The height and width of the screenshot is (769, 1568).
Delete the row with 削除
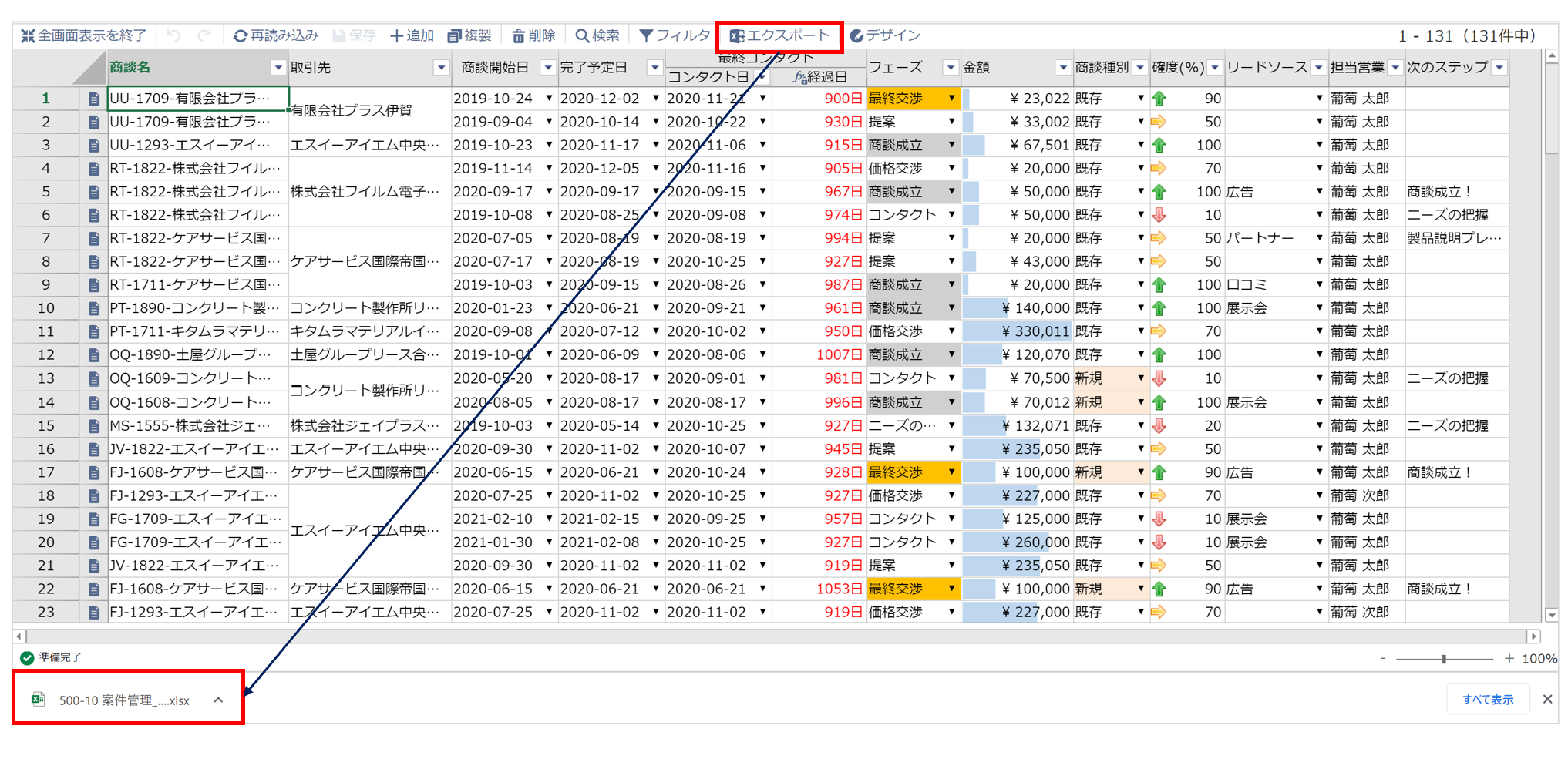point(533,35)
